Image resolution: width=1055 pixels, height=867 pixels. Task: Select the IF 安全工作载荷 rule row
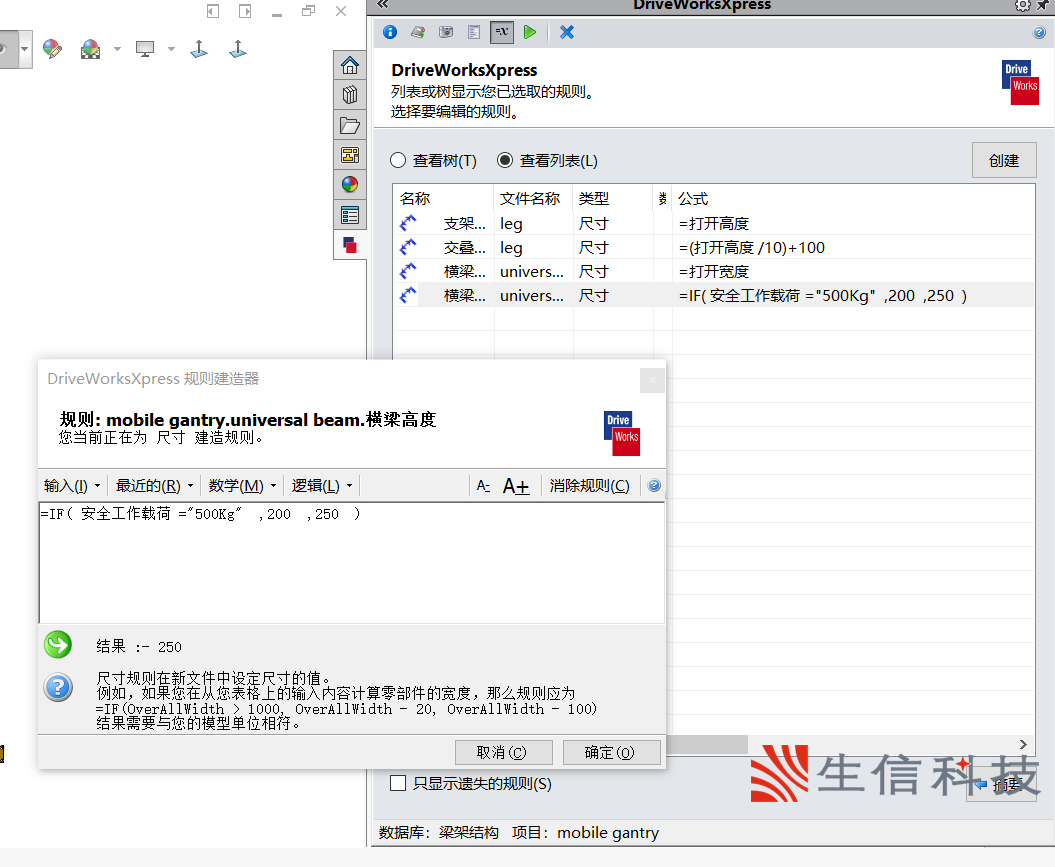[x=713, y=295]
